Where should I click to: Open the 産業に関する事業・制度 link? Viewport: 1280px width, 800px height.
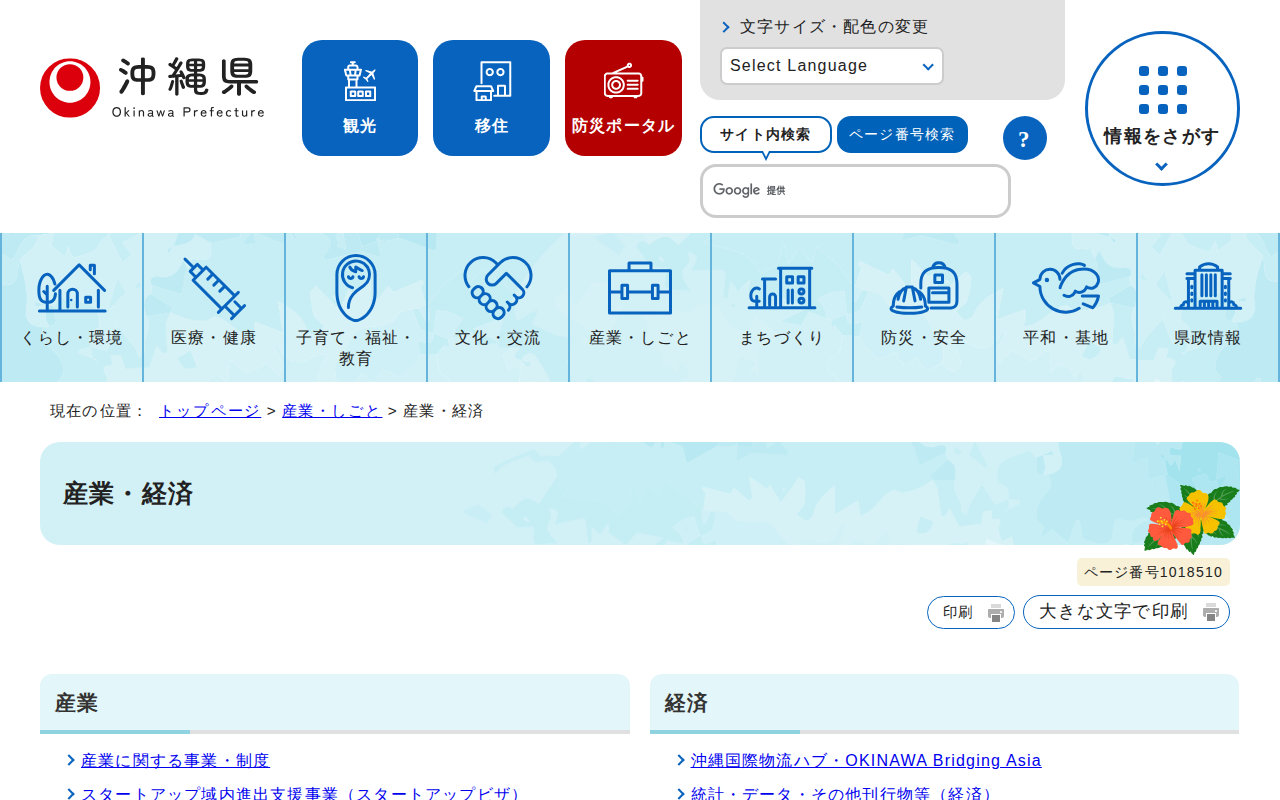click(175, 761)
